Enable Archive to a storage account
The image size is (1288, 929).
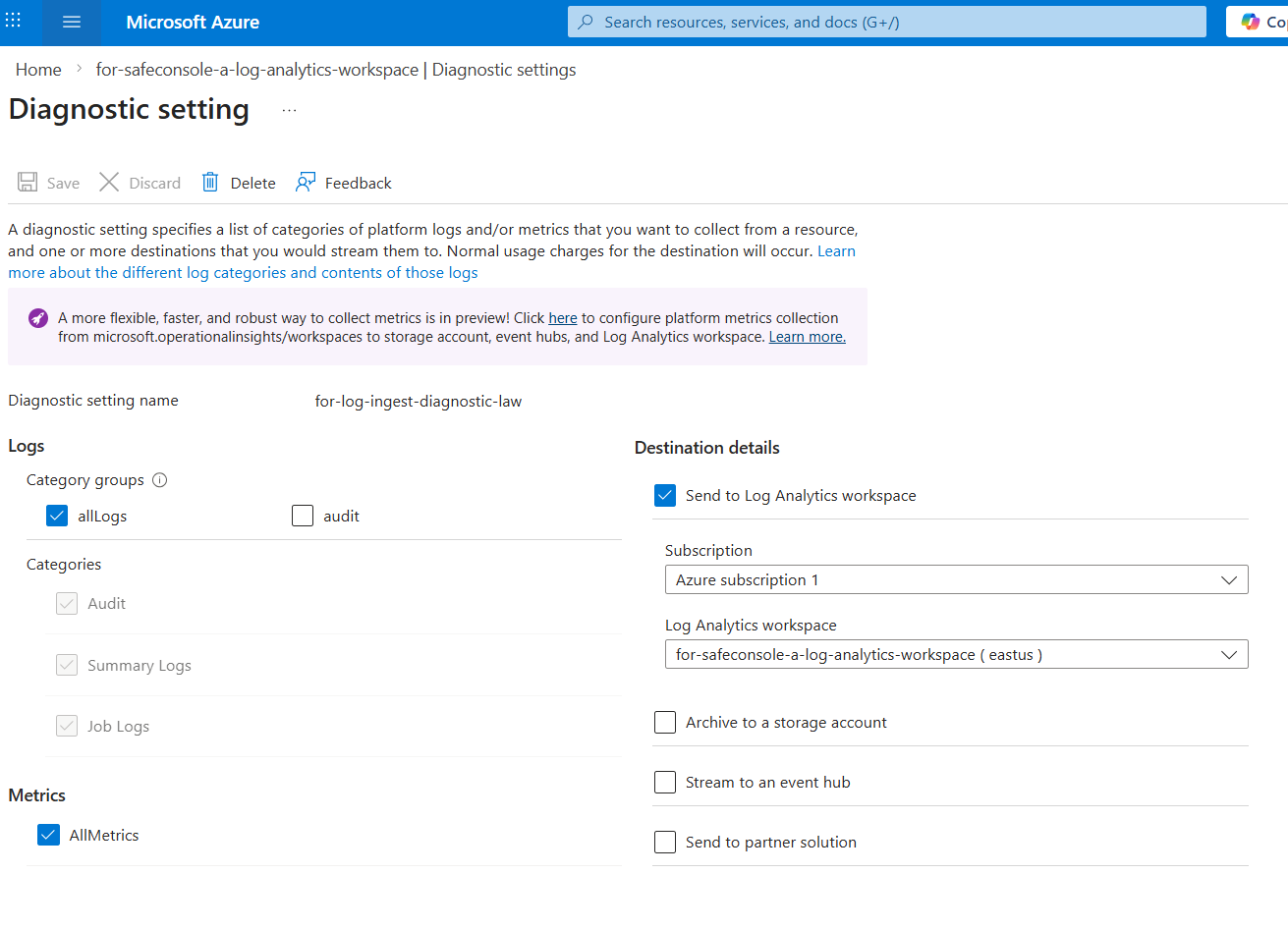pos(665,722)
